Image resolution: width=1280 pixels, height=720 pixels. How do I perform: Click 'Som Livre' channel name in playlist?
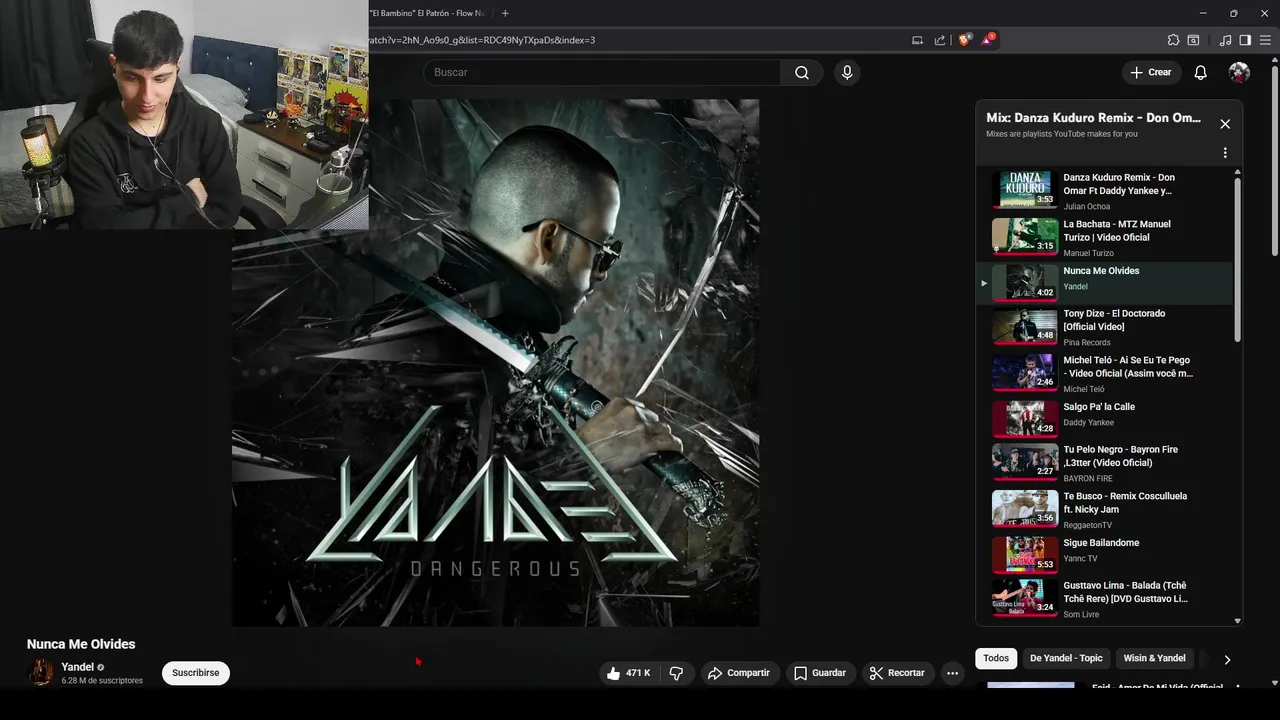point(1081,615)
